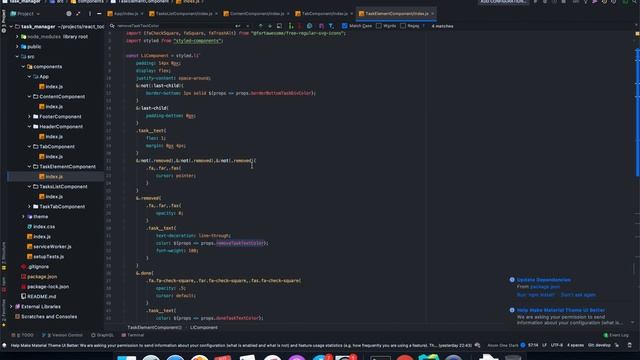Jump to next search occurrence arrow
Screen dimensions: 640x360
(x=270, y=26)
